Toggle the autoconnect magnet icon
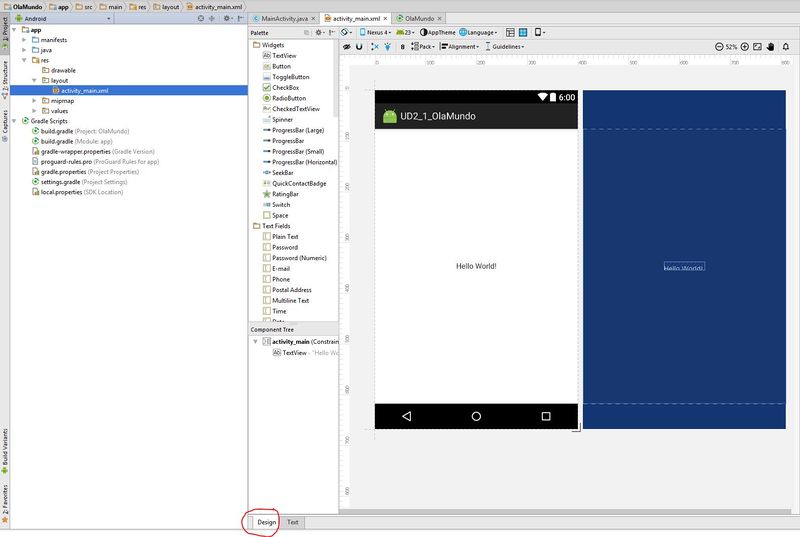 (359, 46)
